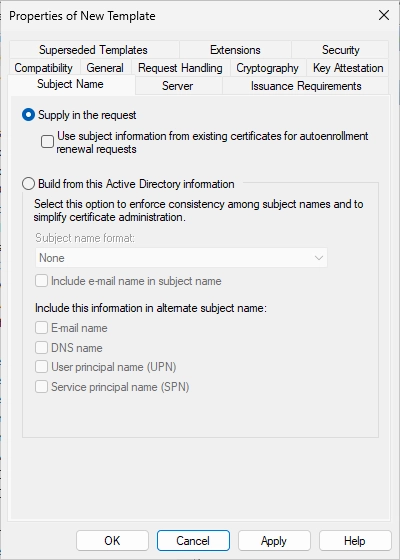Confirm the dialog with the OK button
The height and width of the screenshot is (560, 400).
[x=112, y=541]
